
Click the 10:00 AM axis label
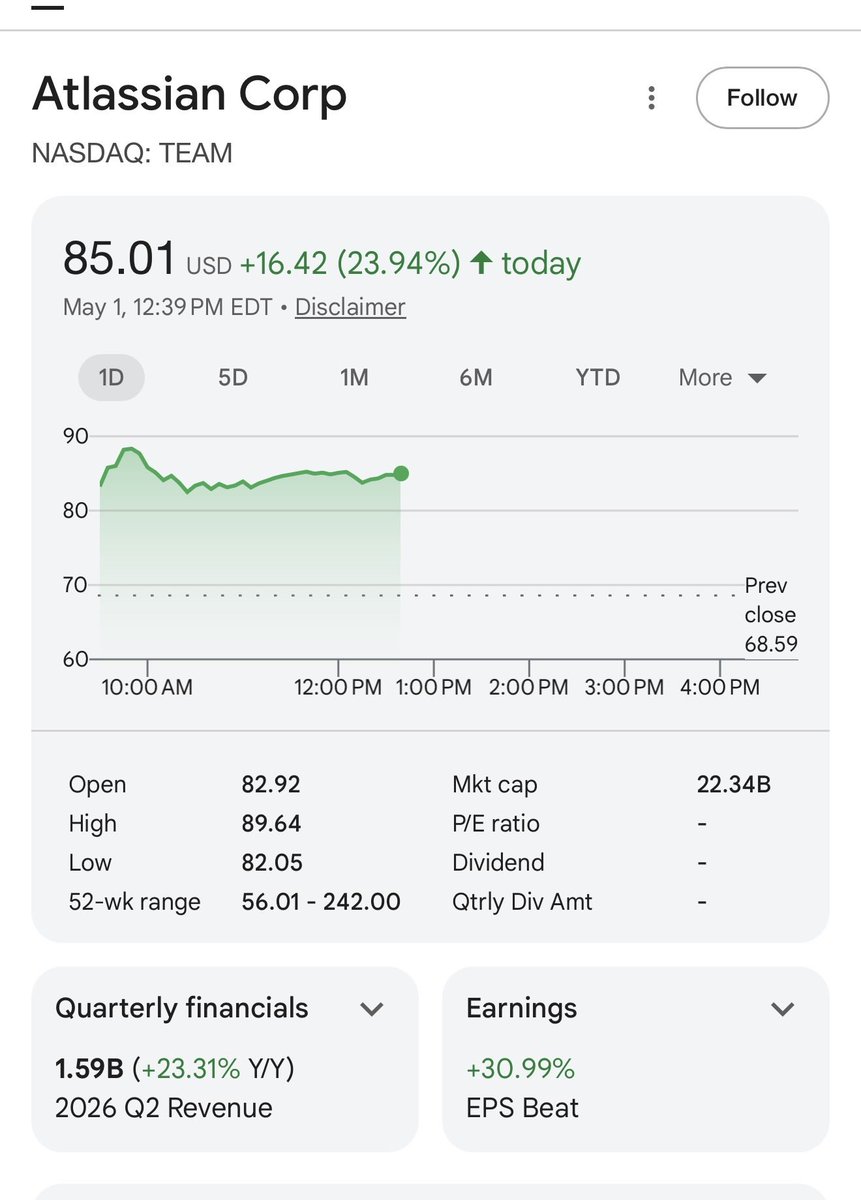coord(147,687)
